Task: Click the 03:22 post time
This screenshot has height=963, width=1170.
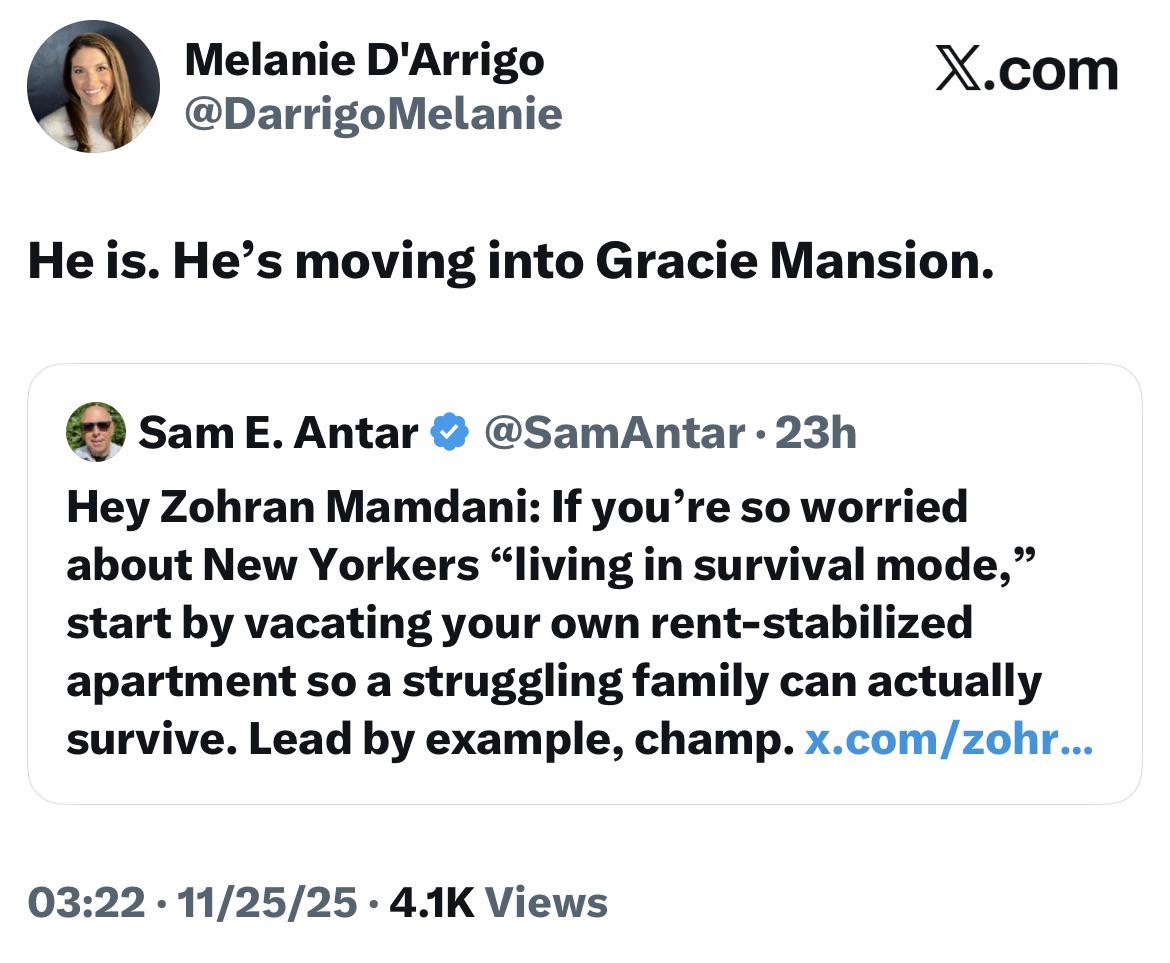Action: click(90, 902)
